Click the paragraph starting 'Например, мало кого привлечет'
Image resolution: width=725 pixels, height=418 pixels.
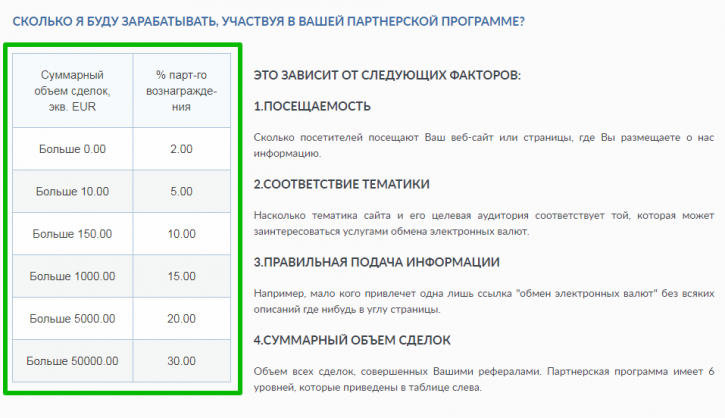[484, 301]
